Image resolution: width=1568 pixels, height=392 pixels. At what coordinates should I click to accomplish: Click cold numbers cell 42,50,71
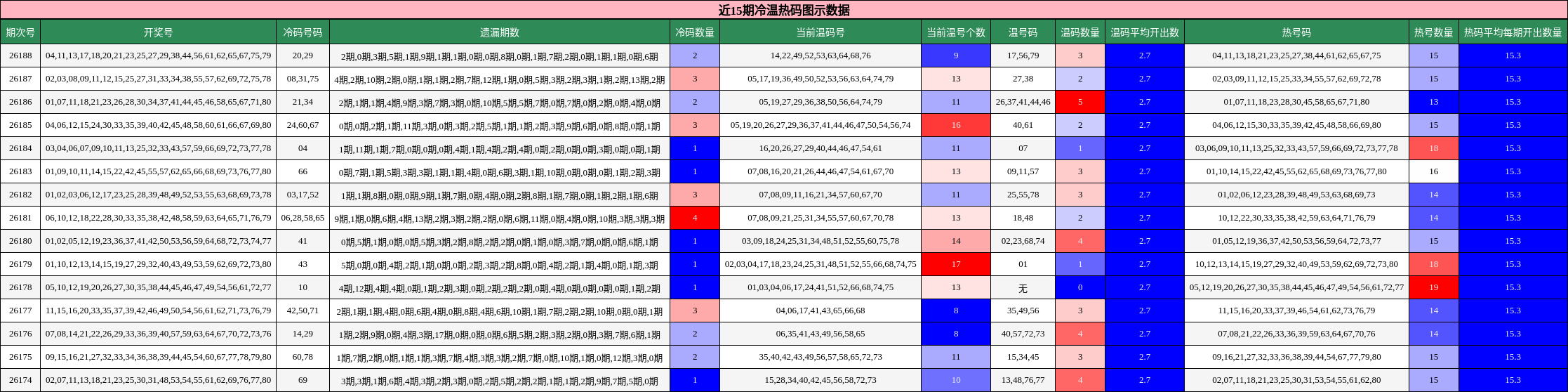coord(303,311)
